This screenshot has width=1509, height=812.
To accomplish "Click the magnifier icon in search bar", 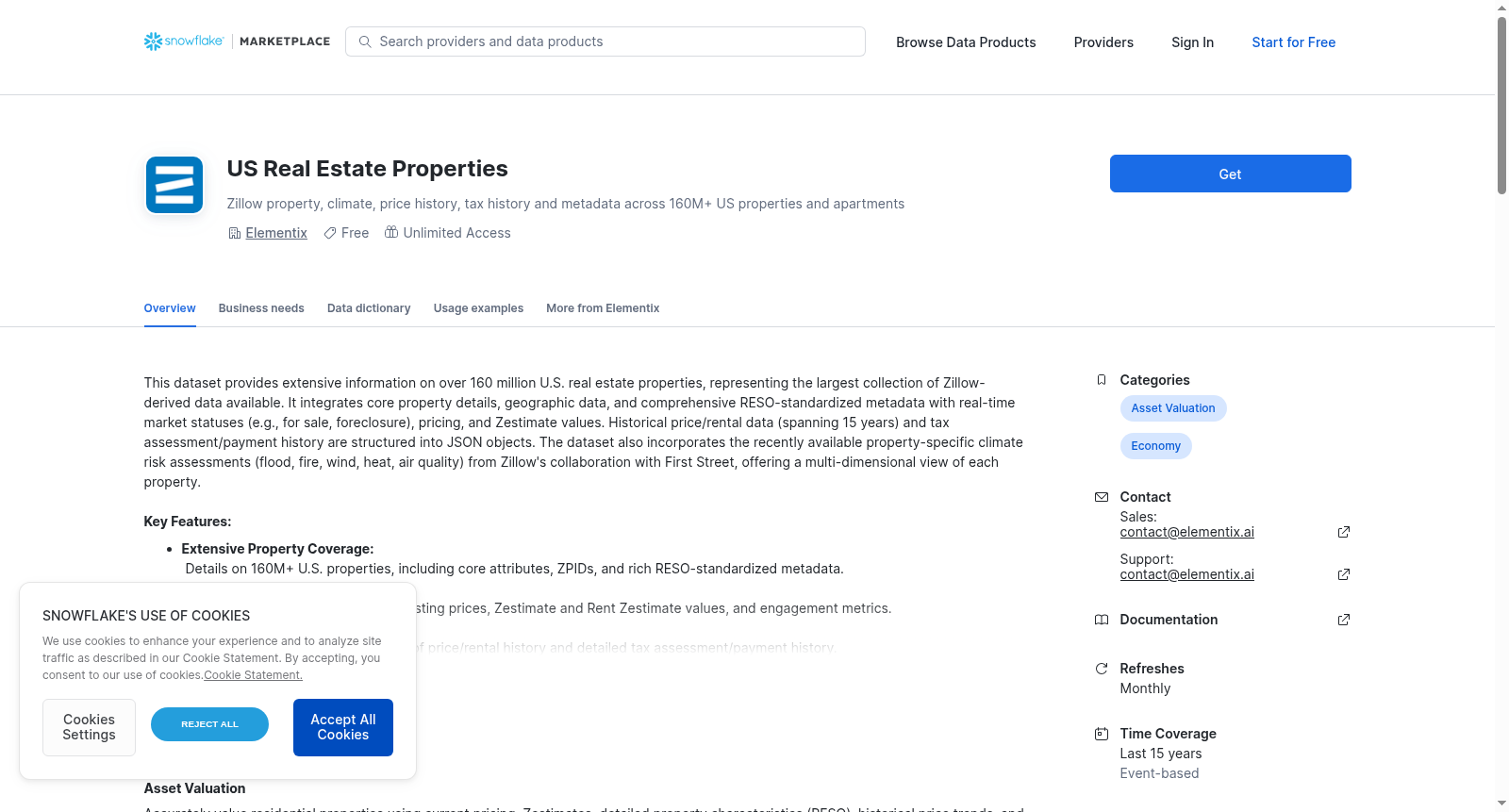I will pos(365,41).
